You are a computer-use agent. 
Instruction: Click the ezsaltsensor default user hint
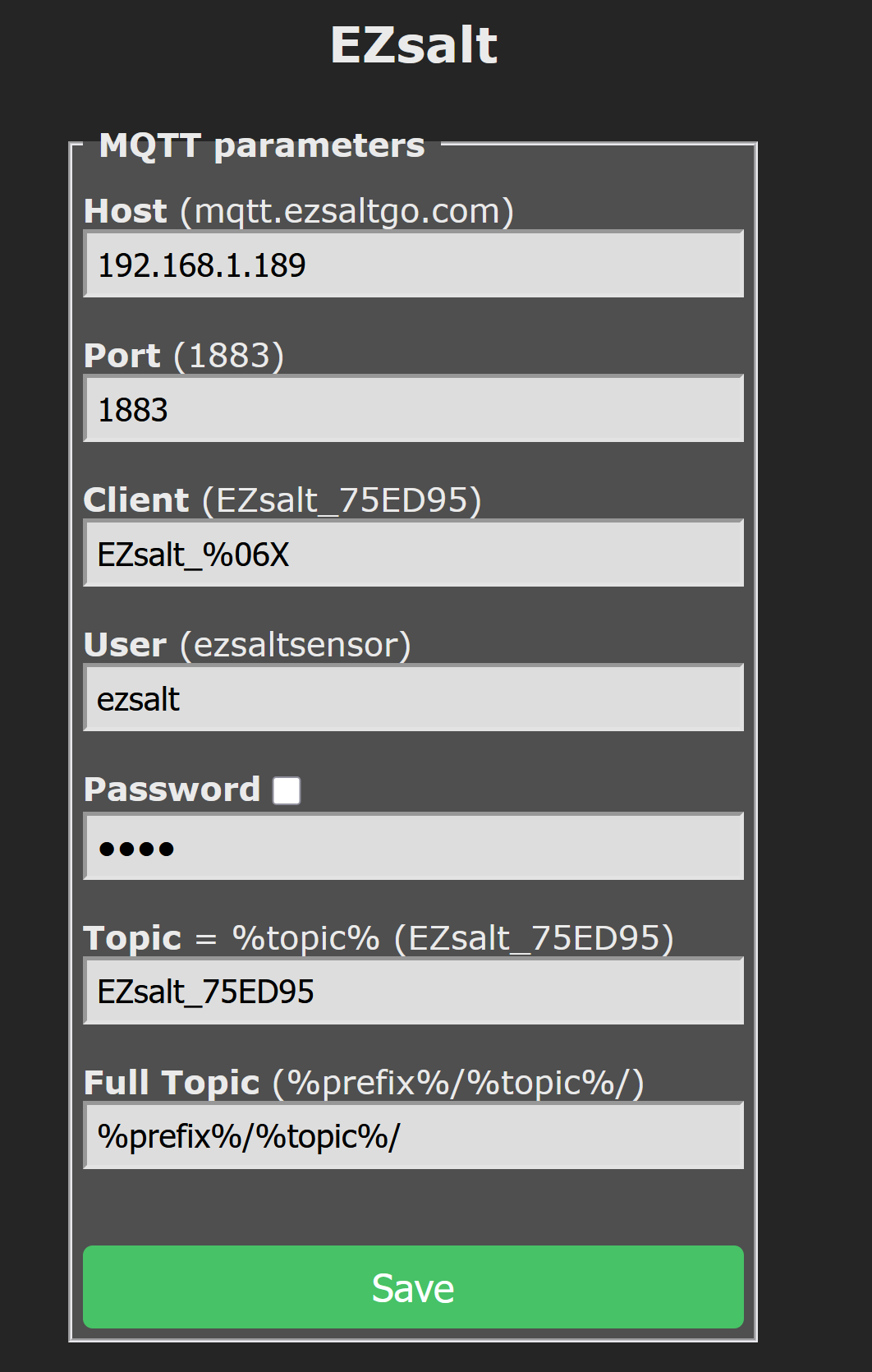coord(296,645)
